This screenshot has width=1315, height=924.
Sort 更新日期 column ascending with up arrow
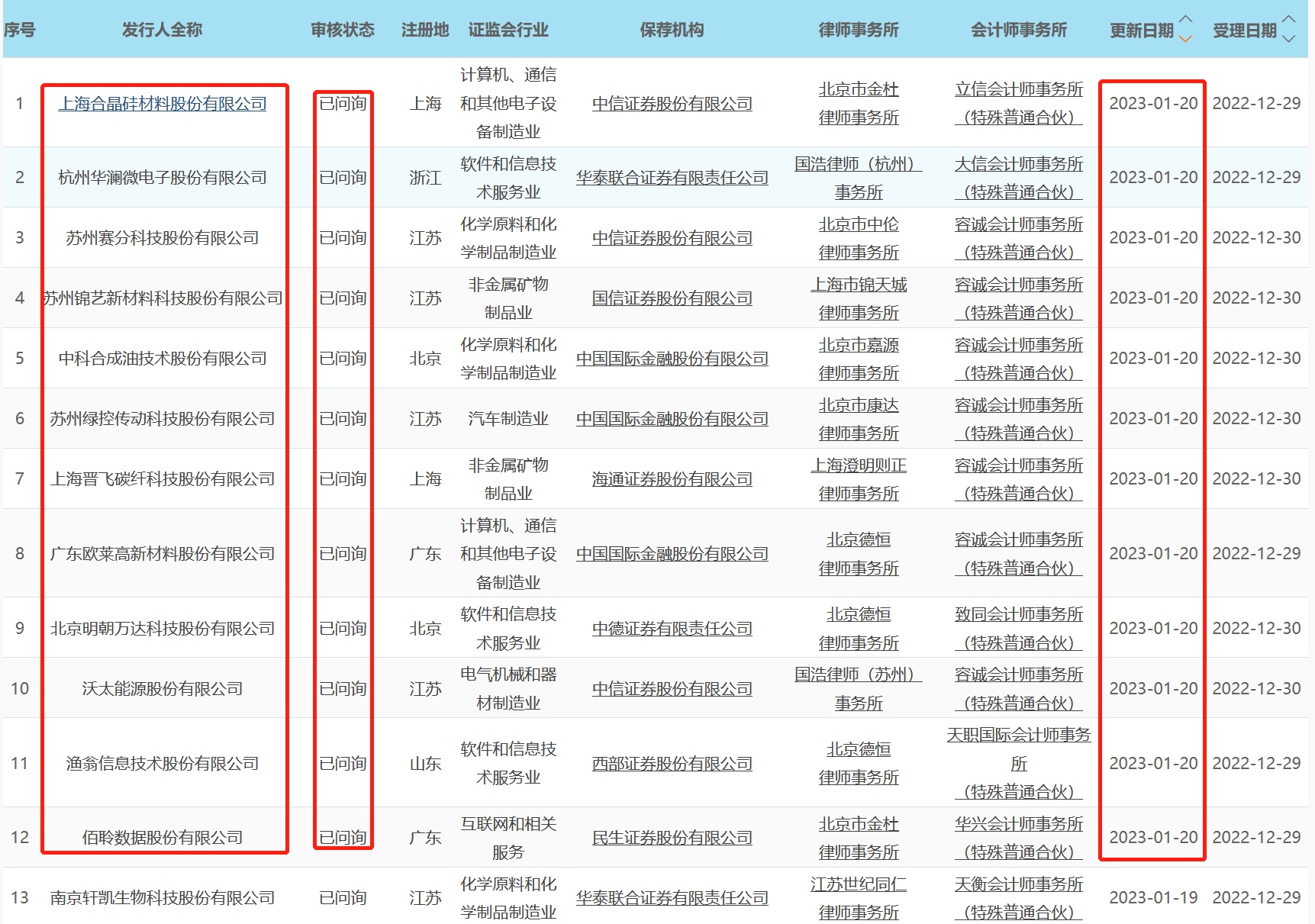1185,20
